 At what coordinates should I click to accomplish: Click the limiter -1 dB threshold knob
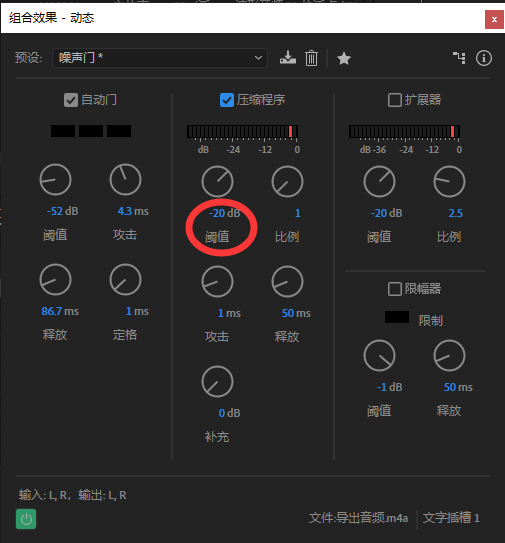click(x=379, y=356)
